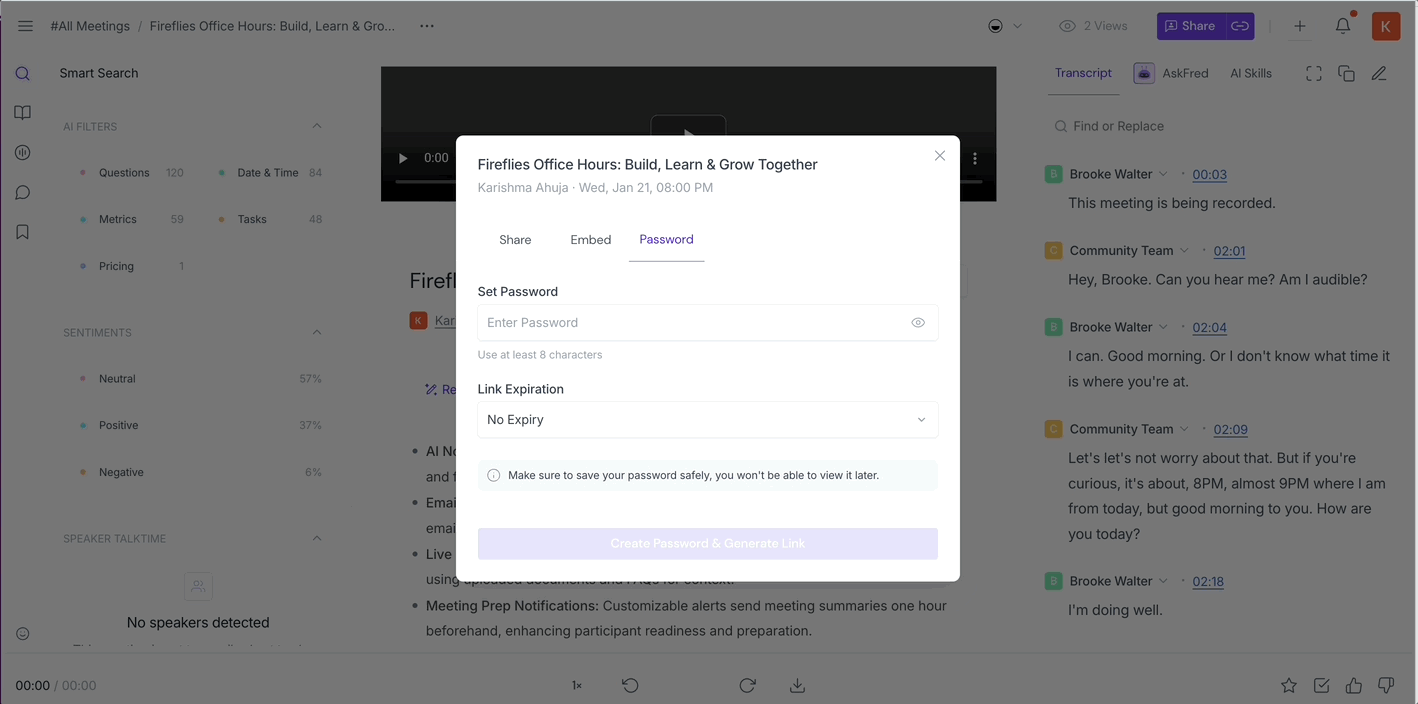Filter by Date & Time 84
Screen dimensions: 1418x704
pyautogui.click(x=270, y=173)
